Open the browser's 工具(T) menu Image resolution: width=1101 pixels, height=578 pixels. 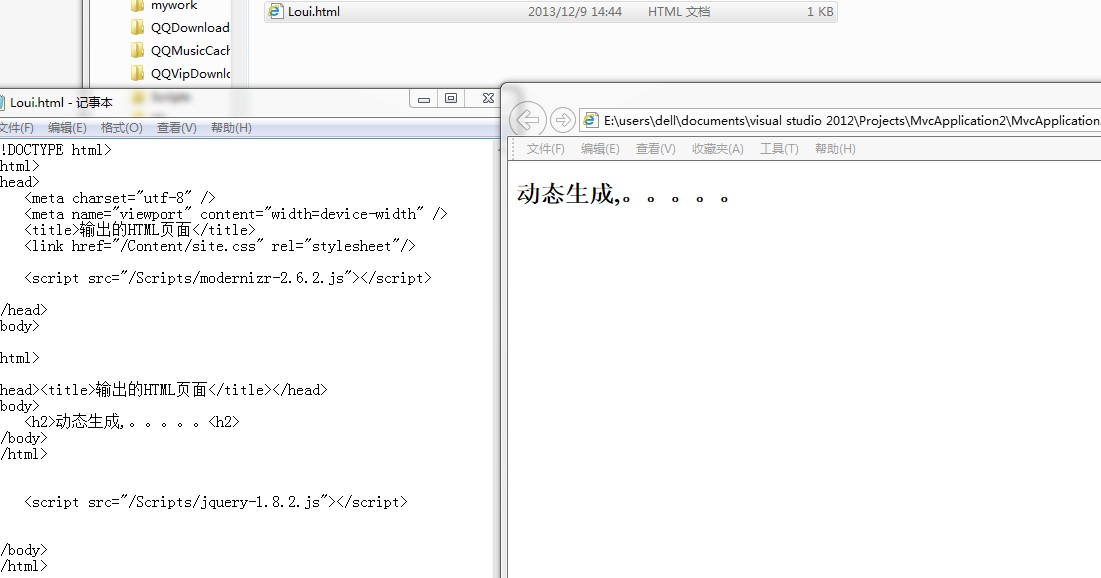779,149
